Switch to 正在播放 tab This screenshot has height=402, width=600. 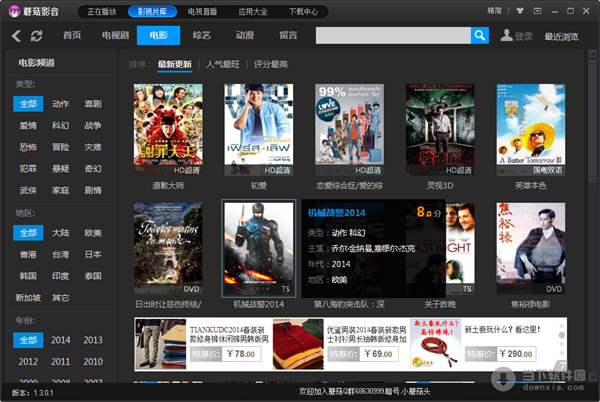[101, 12]
